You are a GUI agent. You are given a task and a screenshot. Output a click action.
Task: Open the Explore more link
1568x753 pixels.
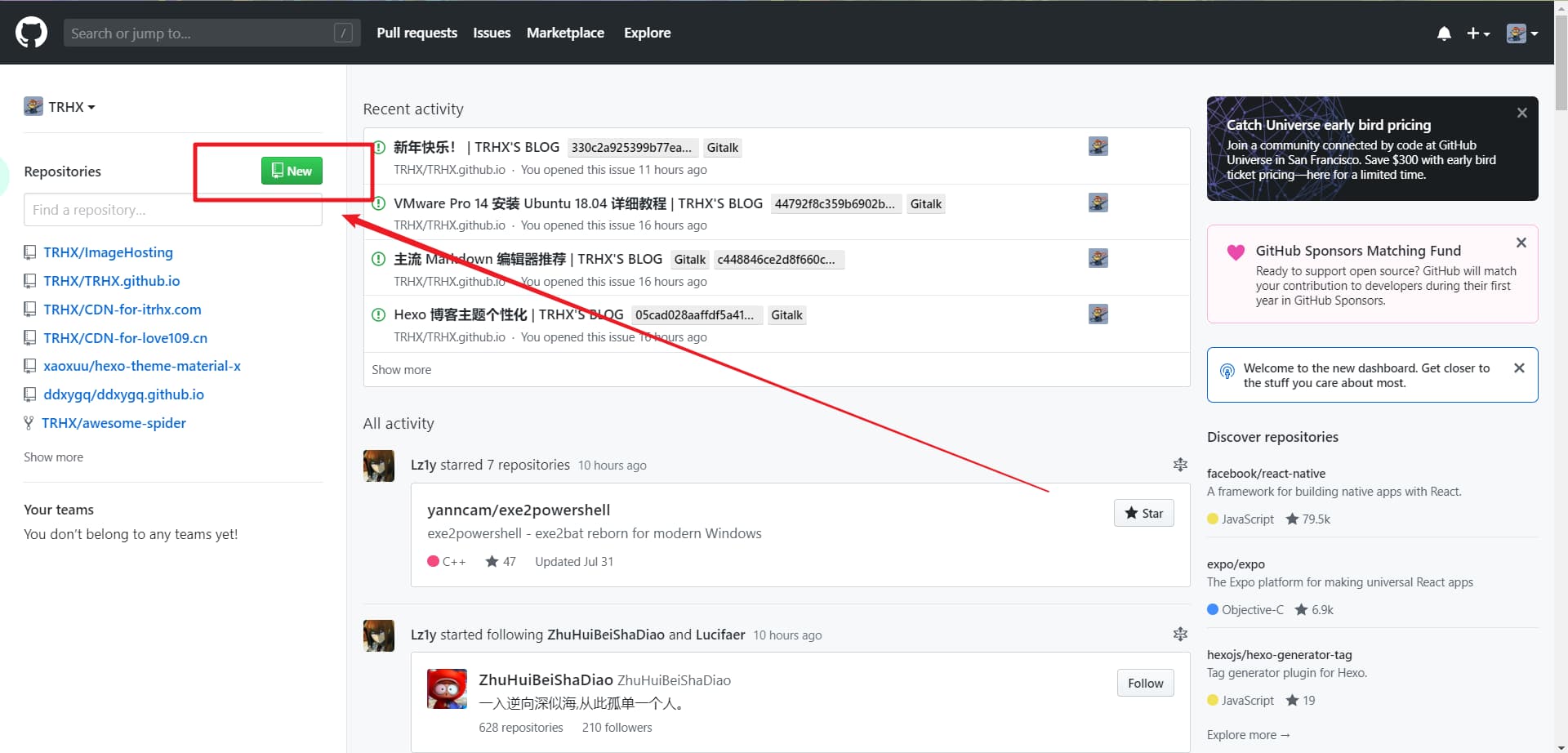coord(1248,735)
